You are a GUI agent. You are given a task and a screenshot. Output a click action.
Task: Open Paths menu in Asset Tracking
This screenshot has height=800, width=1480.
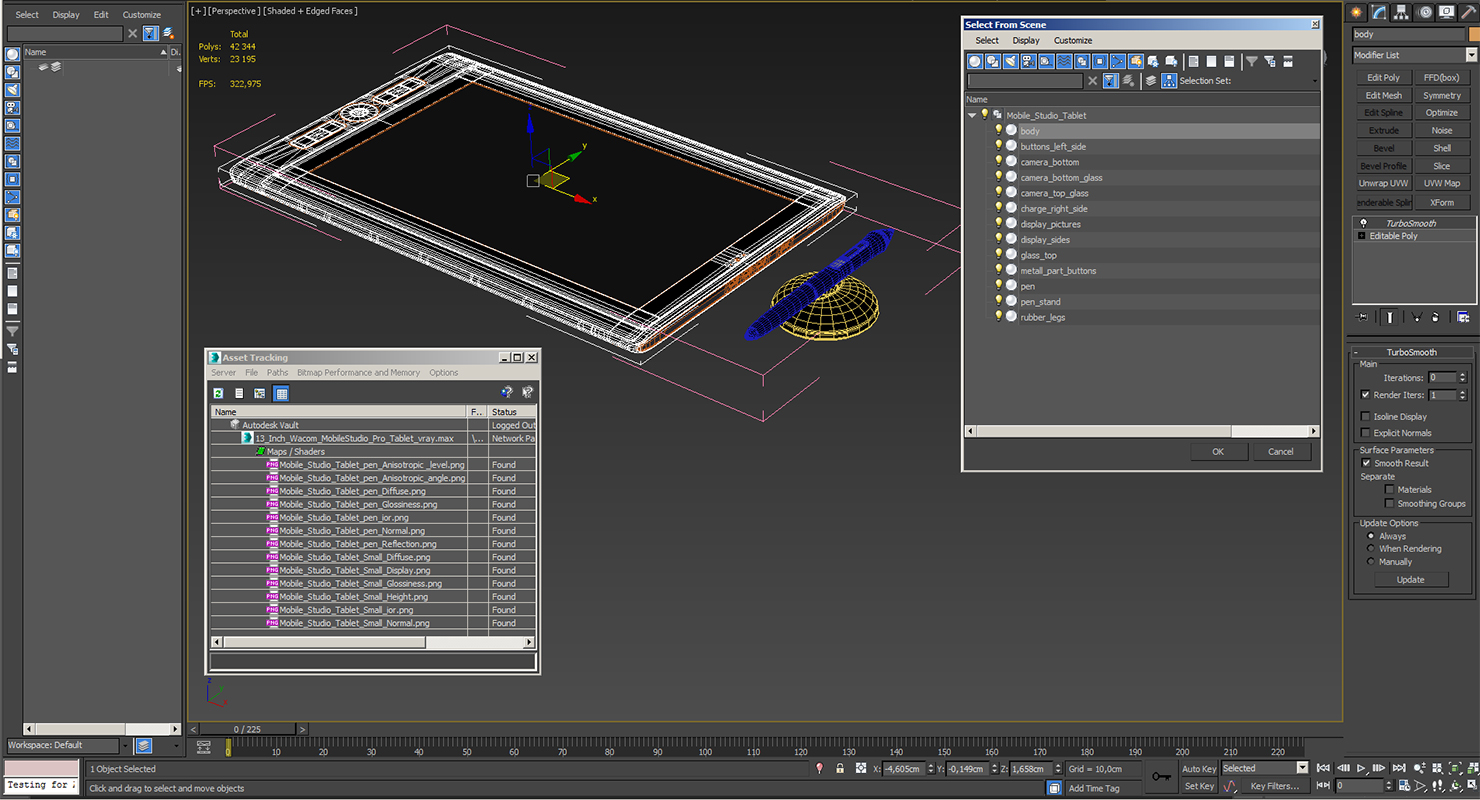point(277,373)
